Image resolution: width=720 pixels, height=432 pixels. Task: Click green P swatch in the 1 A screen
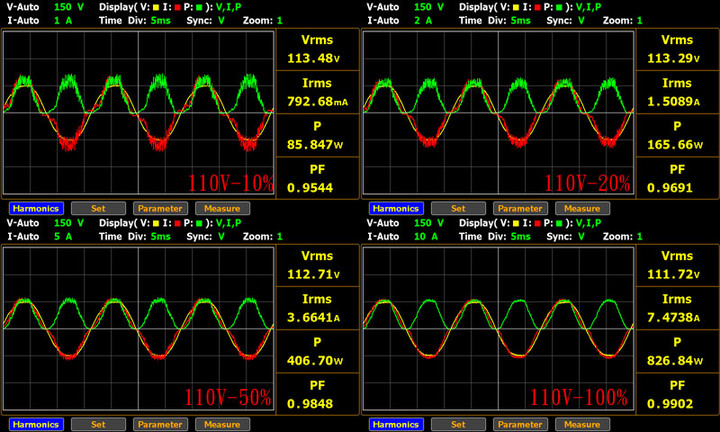click(x=199, y=7)
